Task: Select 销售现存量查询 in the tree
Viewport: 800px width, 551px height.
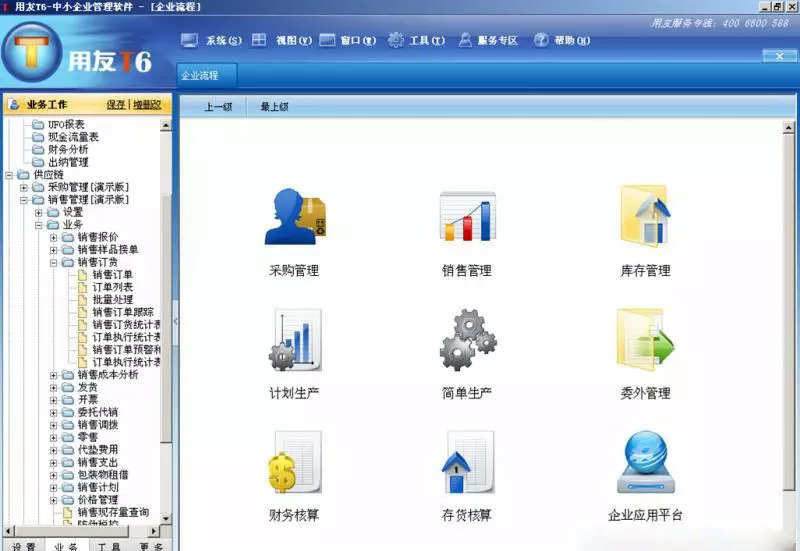Action: click(x=113, y=512)
